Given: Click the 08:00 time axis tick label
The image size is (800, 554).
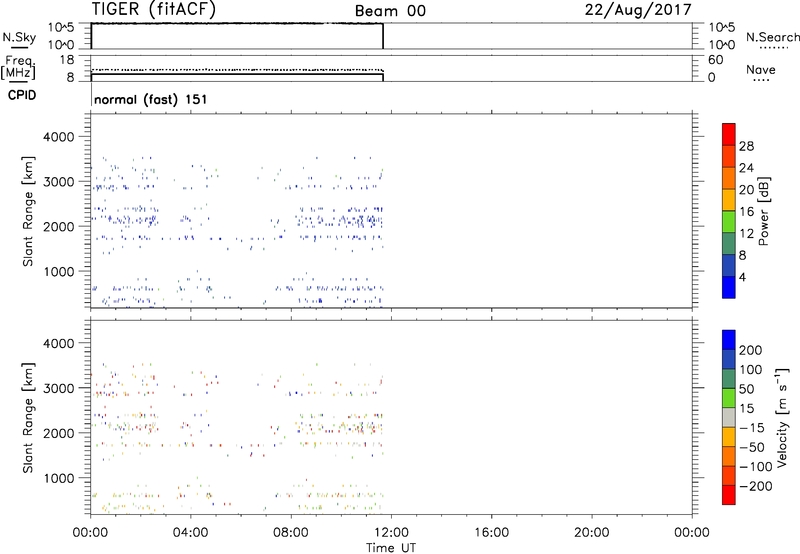Looking at the screenshot, I should coord(291,533).
